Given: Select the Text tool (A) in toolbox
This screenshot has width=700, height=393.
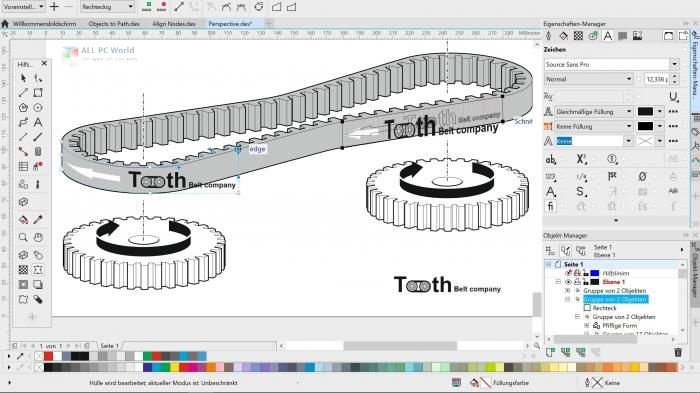Looking at the screenshot, I should click(38, 122).
